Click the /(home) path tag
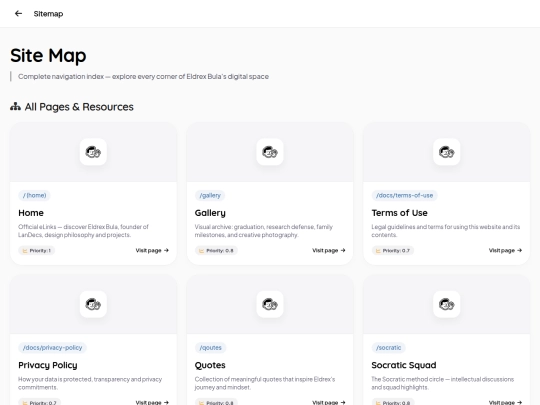 pyautogui.click(x=34, y=195)
